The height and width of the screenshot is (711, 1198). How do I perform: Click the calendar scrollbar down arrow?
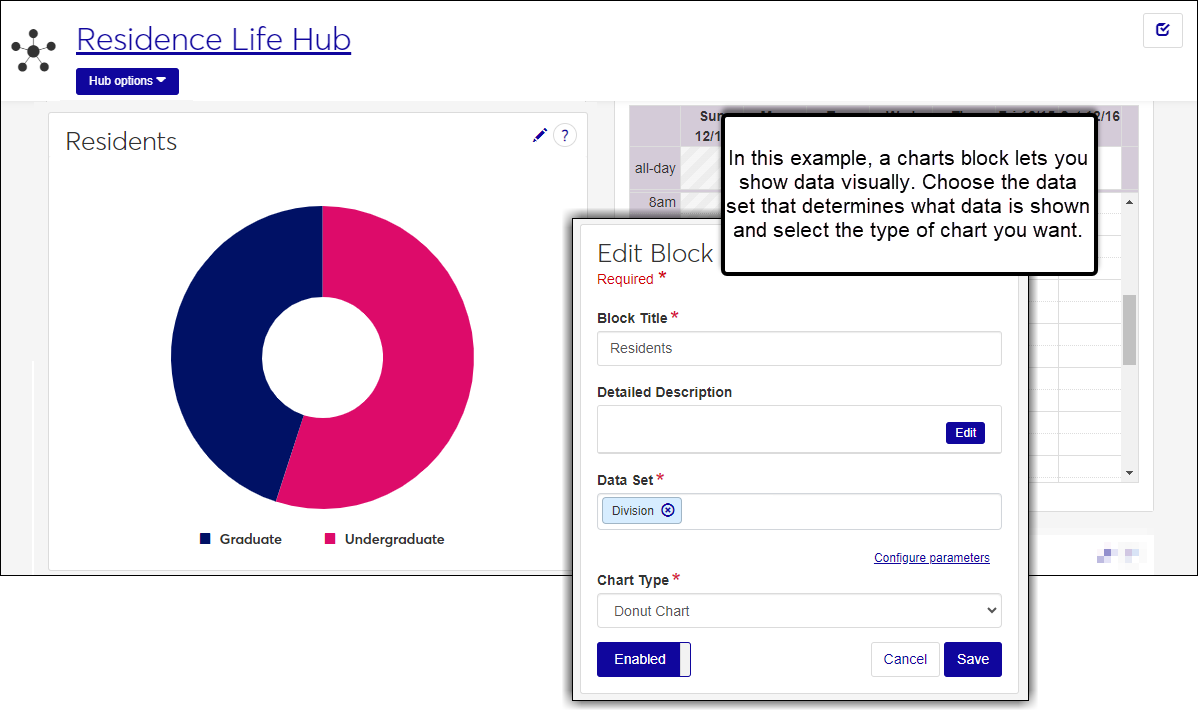[x=1129, y=472]
